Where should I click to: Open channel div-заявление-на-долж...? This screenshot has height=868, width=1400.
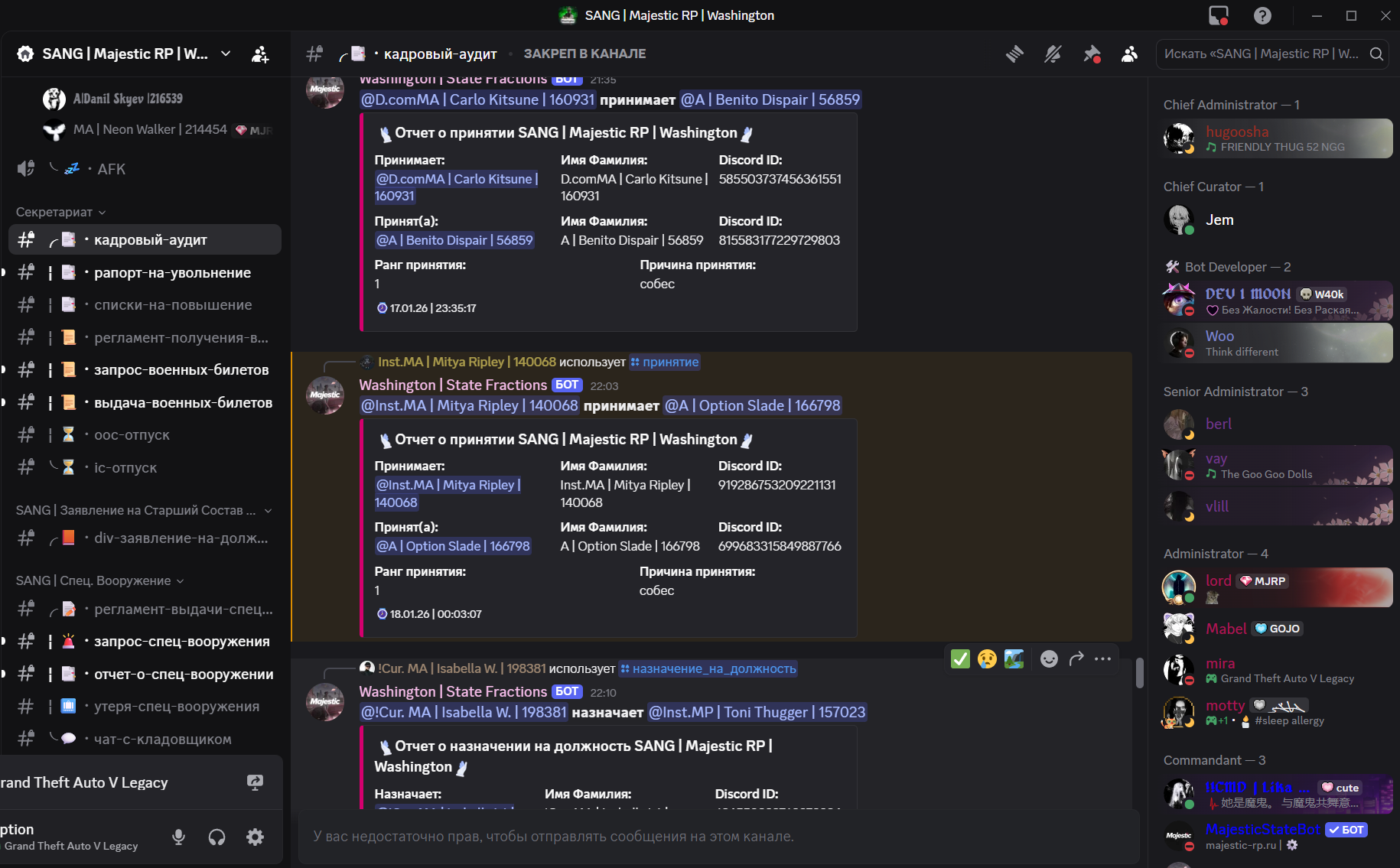[x=145, y=538]
